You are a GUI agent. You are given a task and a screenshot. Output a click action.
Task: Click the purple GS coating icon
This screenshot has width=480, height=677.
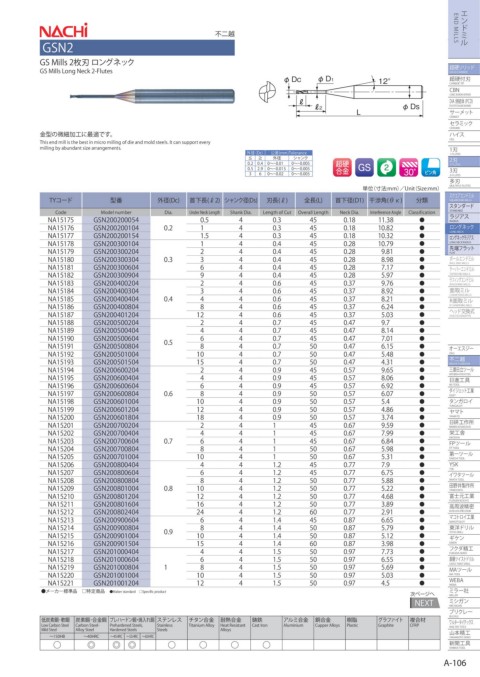pos(364,167)
